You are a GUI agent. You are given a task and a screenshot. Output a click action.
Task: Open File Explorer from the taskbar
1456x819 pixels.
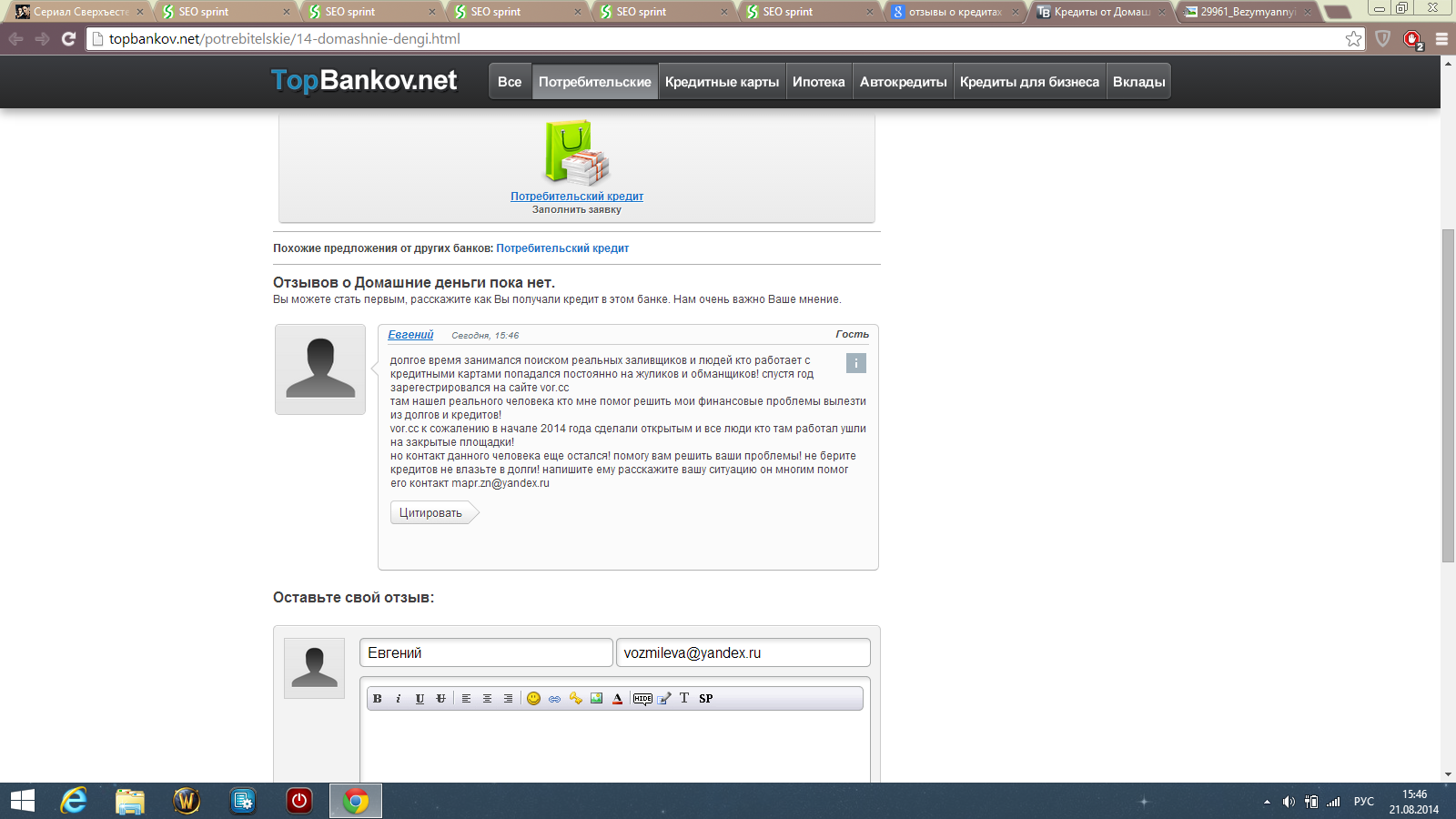[x=130, y=801]
